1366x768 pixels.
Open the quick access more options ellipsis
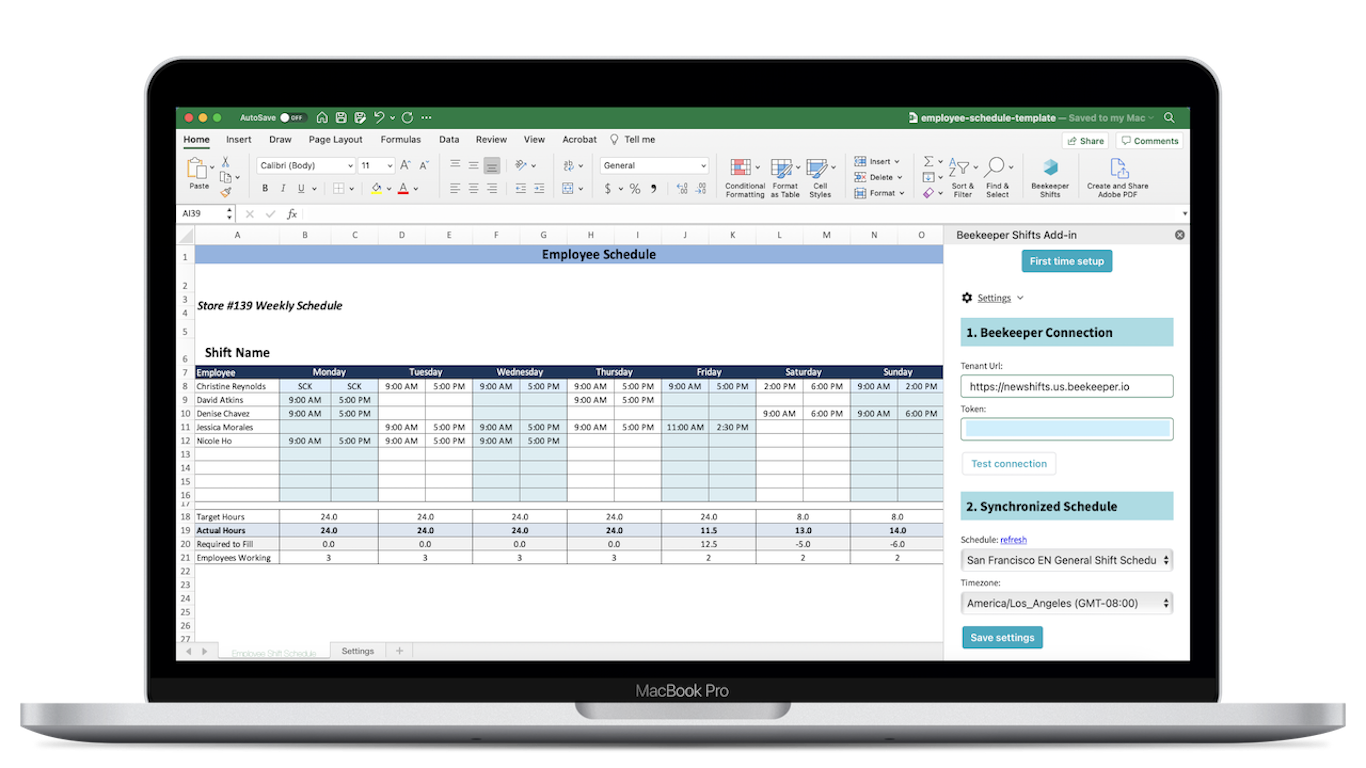click(427, 117)
